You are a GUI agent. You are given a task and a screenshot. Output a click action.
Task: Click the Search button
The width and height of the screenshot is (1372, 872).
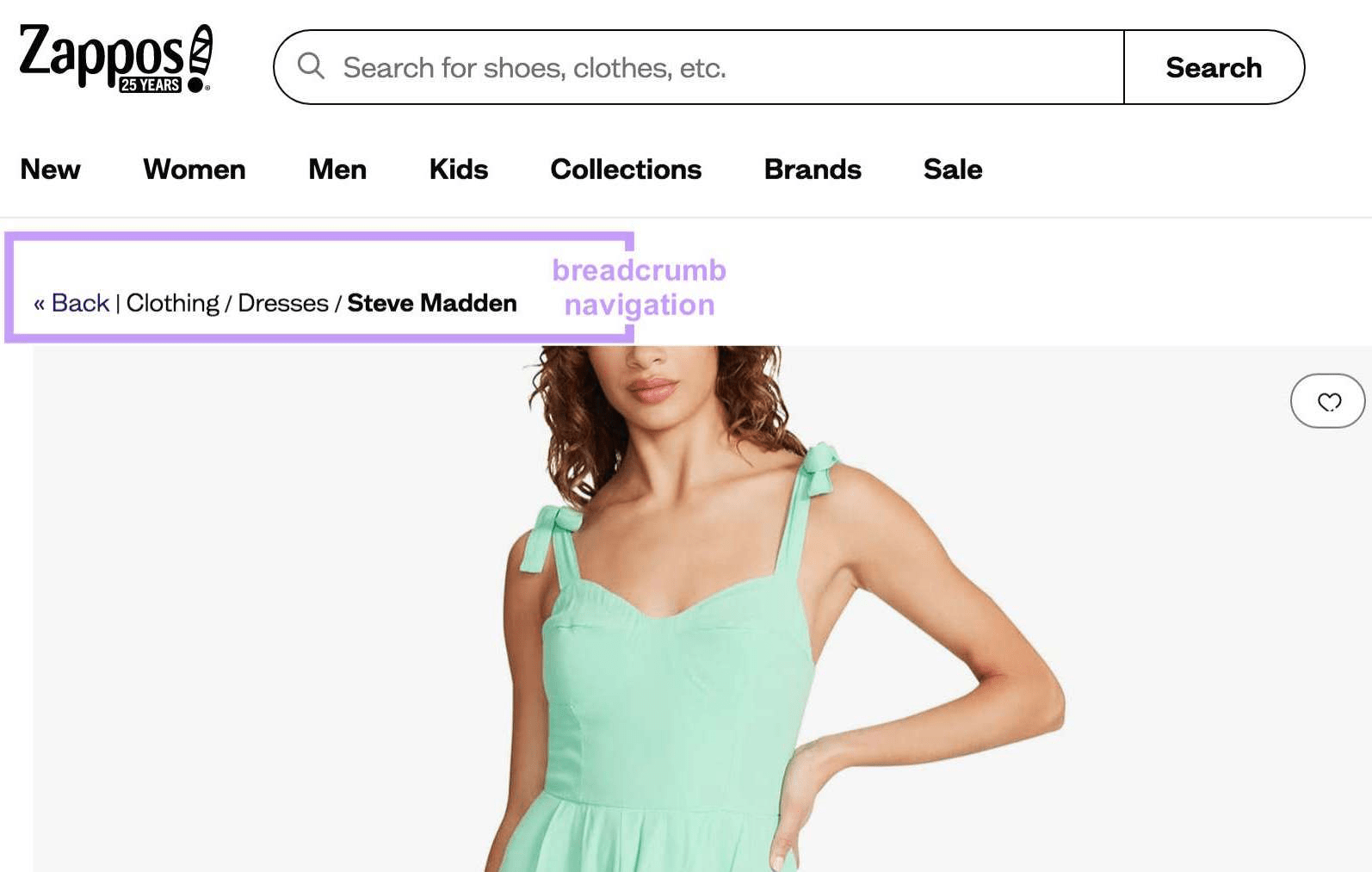1214,67
